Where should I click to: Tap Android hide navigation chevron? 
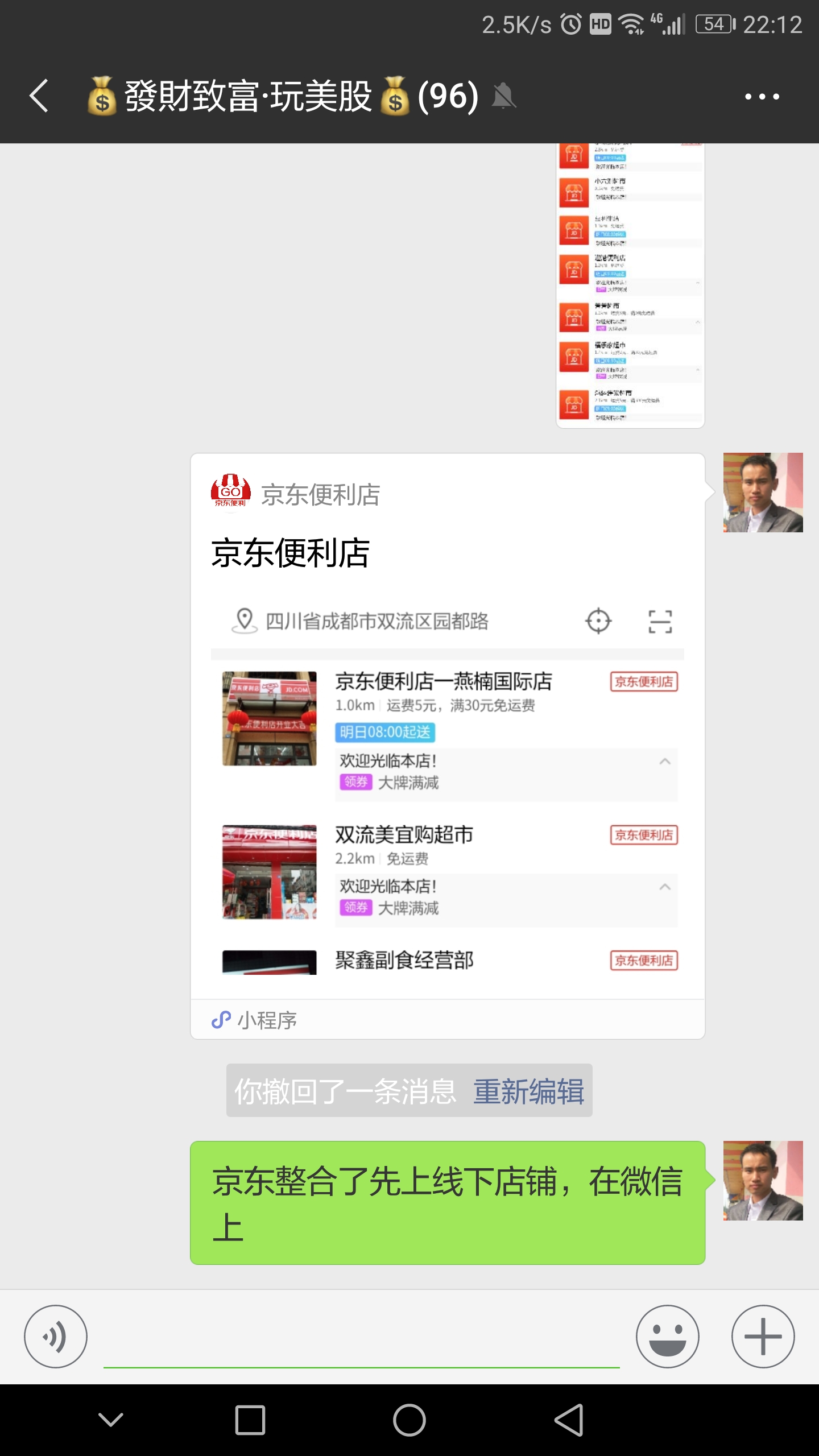[x=111, y=1420]
